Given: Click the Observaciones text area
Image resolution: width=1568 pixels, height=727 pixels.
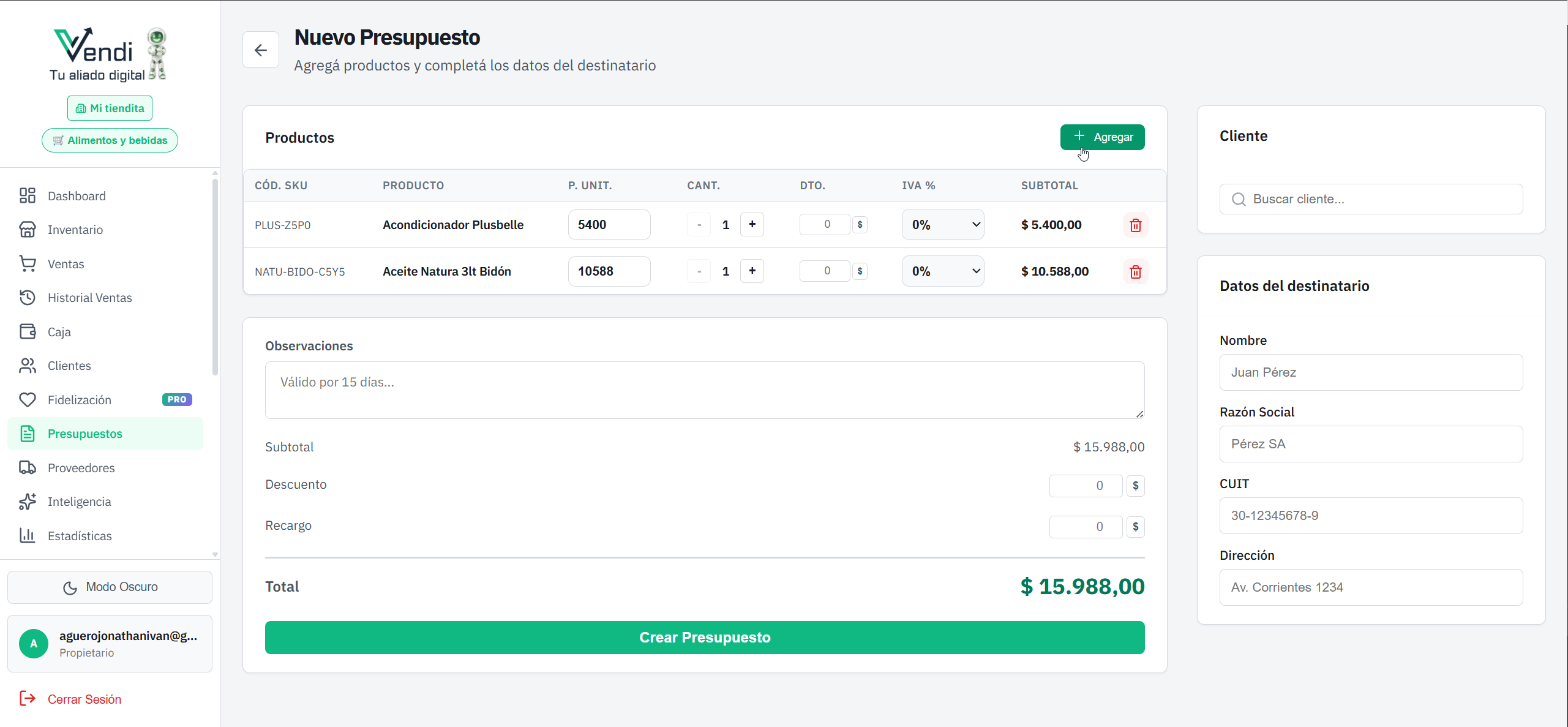Looking at the screenshot, I should click(705, 390).
